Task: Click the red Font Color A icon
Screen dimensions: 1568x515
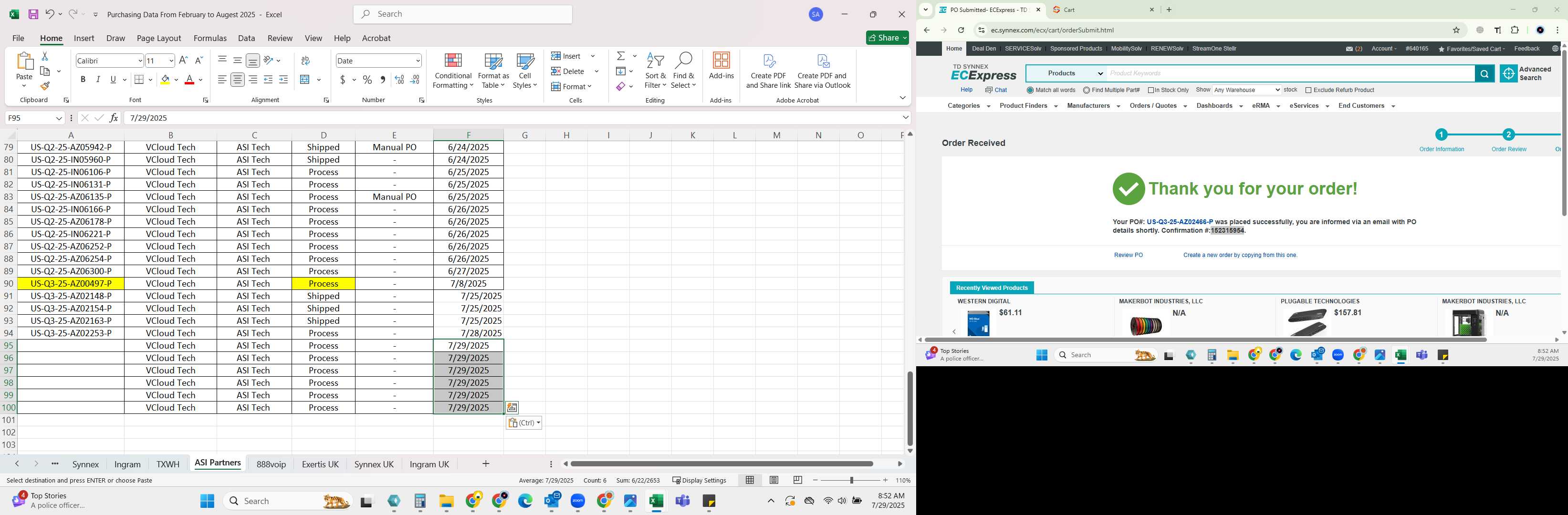Action: tap(189, 80)
